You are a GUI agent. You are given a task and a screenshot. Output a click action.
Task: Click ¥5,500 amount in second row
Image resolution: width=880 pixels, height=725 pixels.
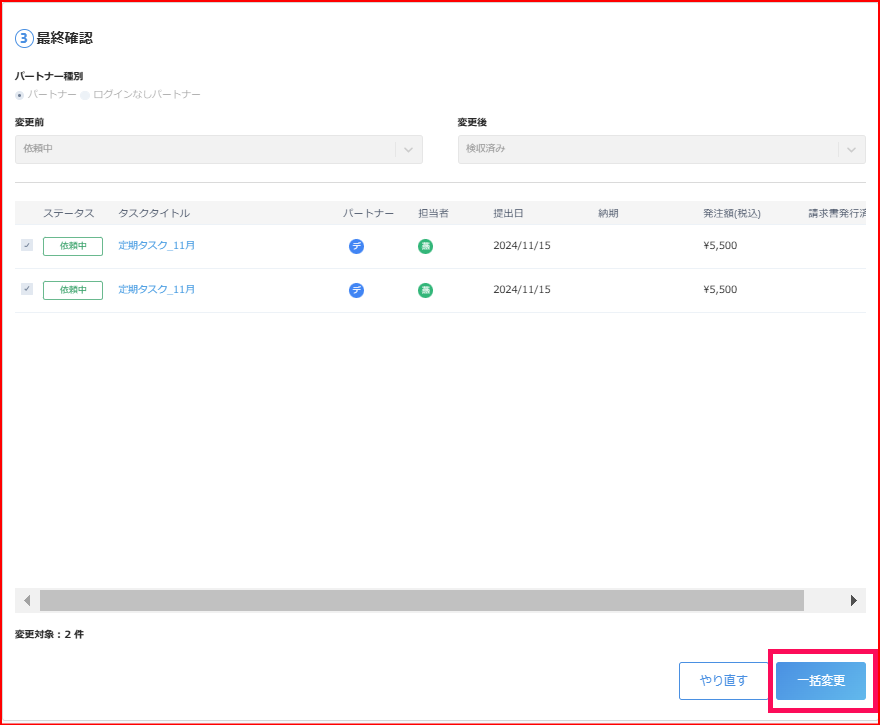coord(720,290)
